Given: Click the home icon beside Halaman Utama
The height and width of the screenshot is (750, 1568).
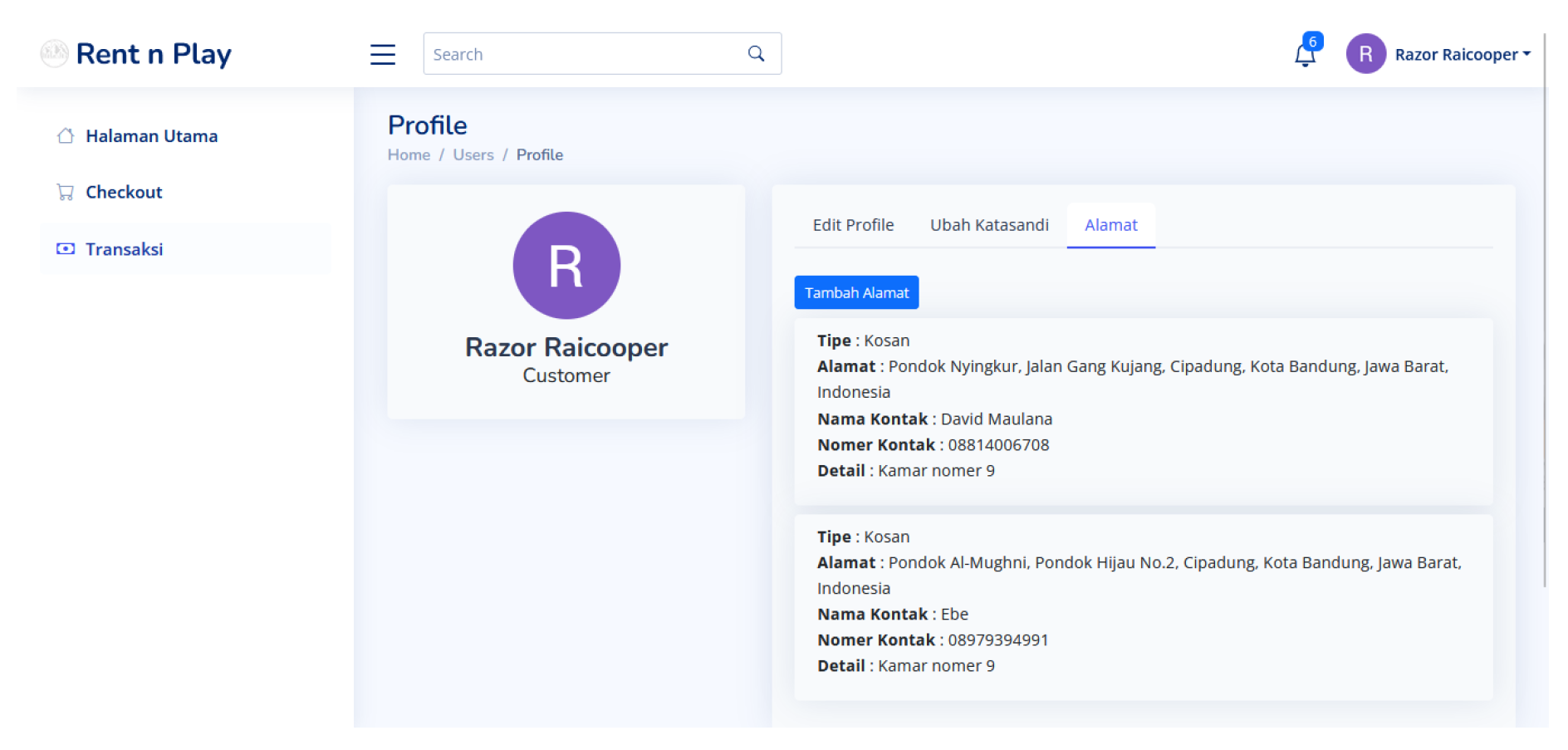Looking at the screenshot, I should coord(66,136).
